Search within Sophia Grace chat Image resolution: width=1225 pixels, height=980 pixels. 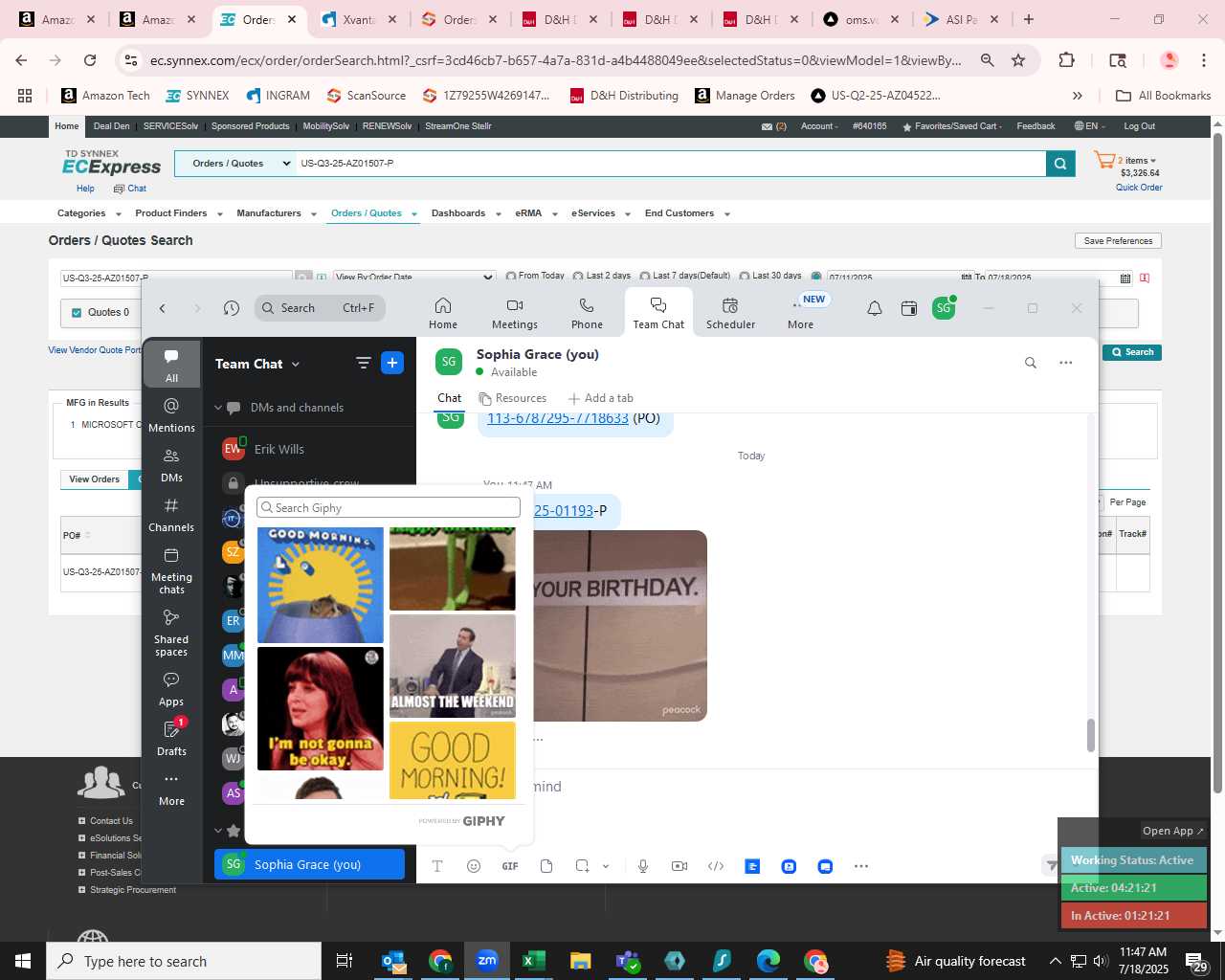pos(1031,363)
